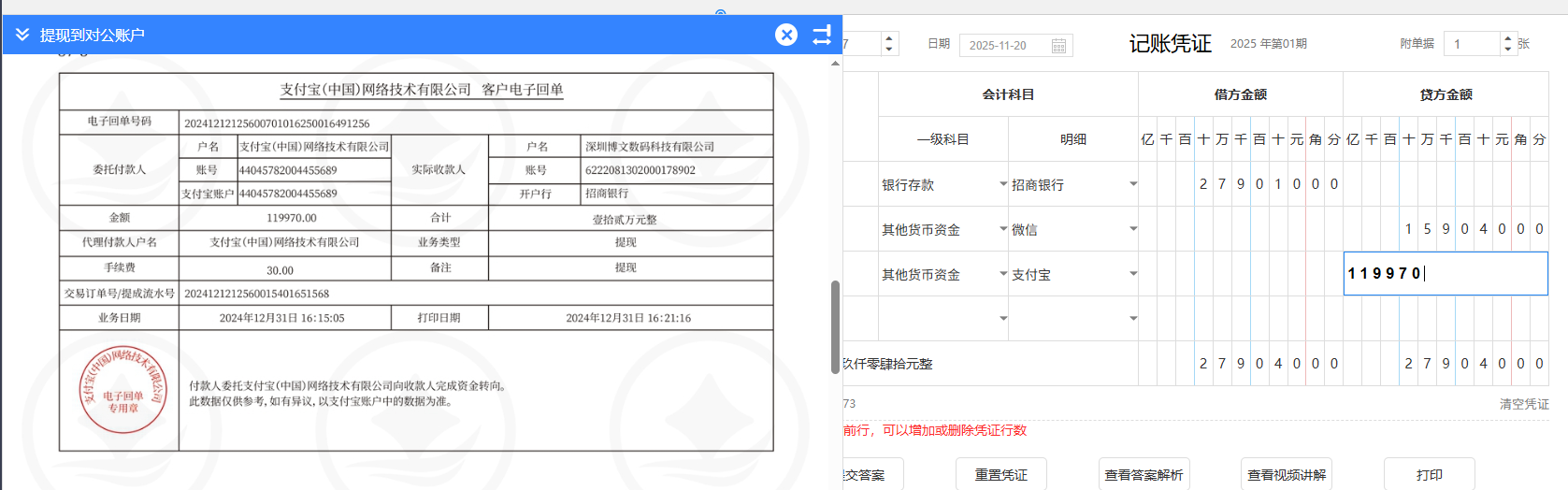This screenshot has height=490, width=1568.
Task: Open the empty fourth-row account dropdown
Action: pyautogui.click(x=1003, y=319)
